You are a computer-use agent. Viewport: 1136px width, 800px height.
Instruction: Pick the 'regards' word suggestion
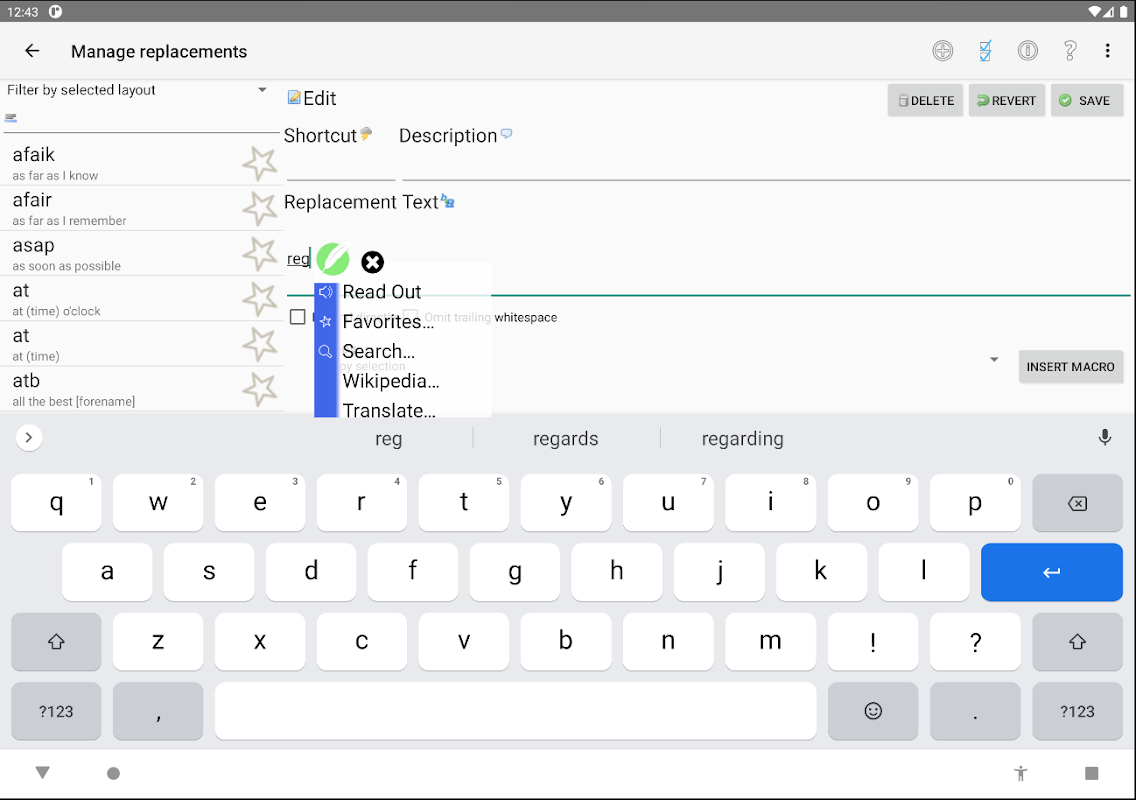pos(566,438)
